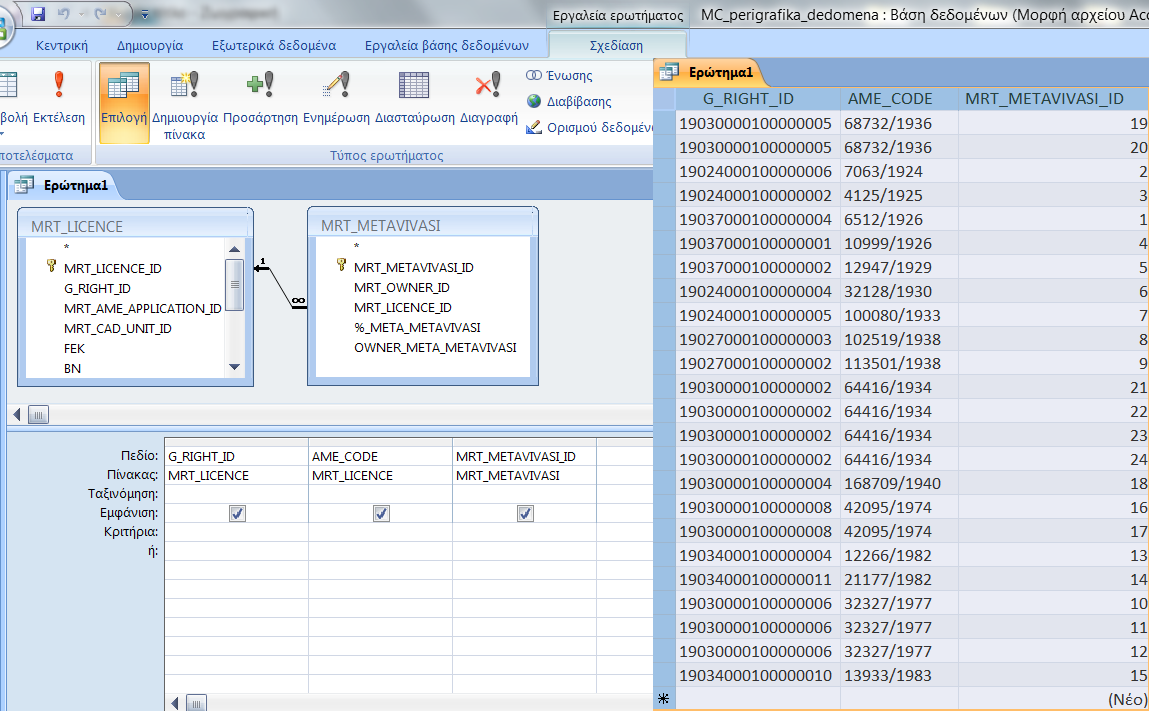Image resolution: width=1149 pixels, height=711 pixels.
Task: Click the (Νέο) cell in the new record row
Action: point(1053,699)
